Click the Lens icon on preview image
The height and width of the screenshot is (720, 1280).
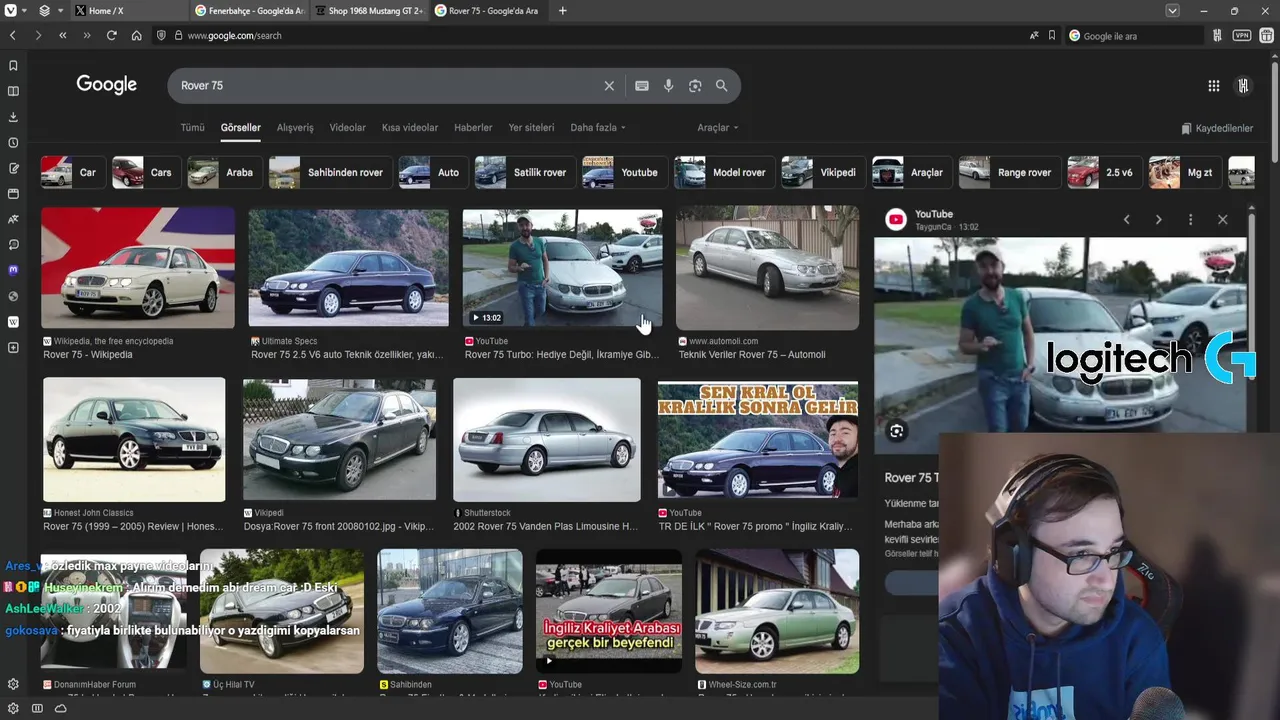point(897,431)
